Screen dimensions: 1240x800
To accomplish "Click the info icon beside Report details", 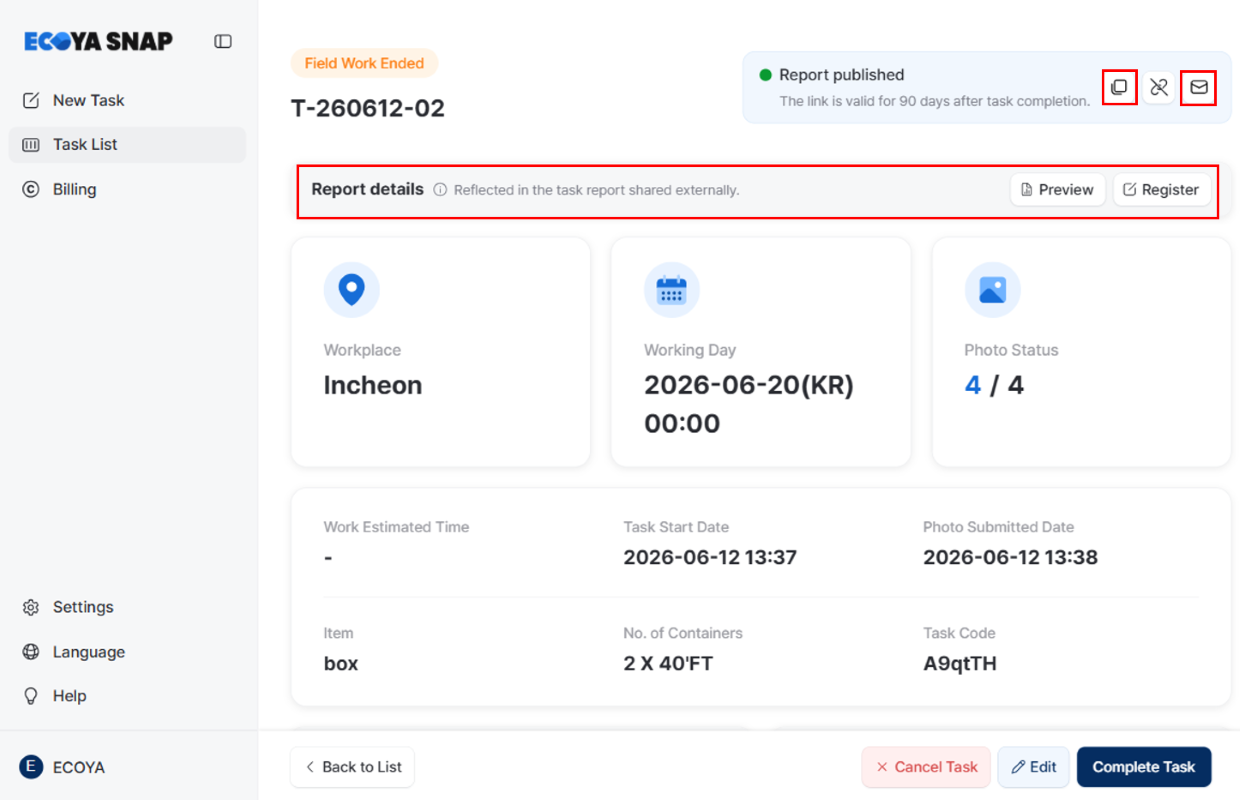I will coord(440,190).
